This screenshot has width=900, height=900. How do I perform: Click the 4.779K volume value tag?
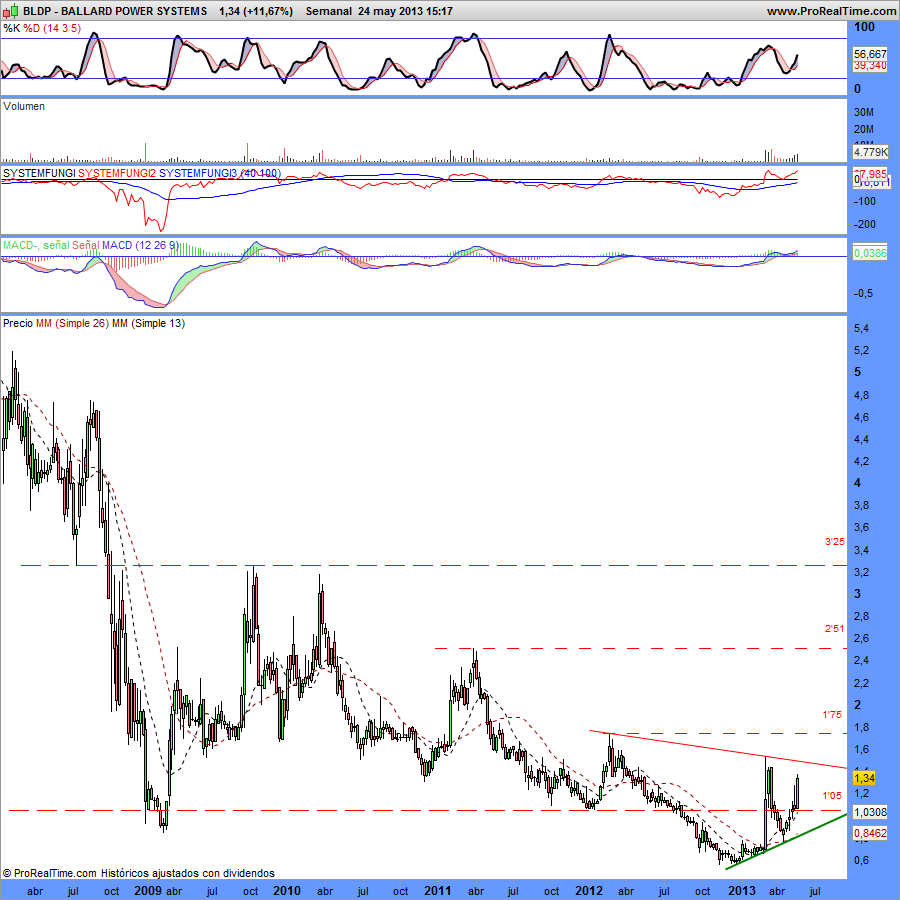click(x=870, y=152)
